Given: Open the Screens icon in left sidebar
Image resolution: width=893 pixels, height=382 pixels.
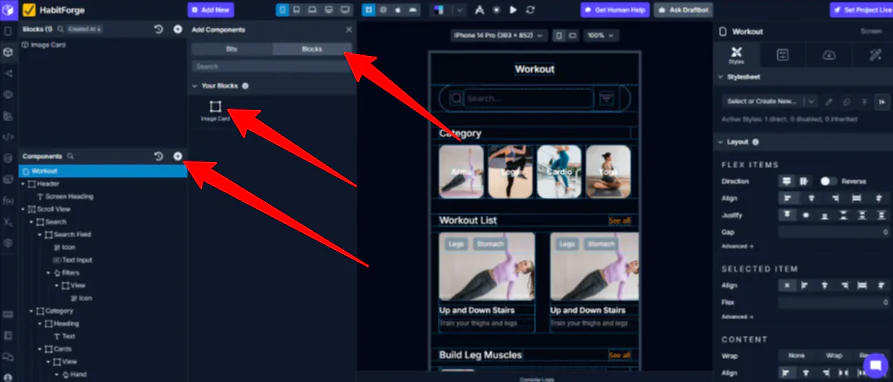Looking at the screenshot, I should (7, 31).
